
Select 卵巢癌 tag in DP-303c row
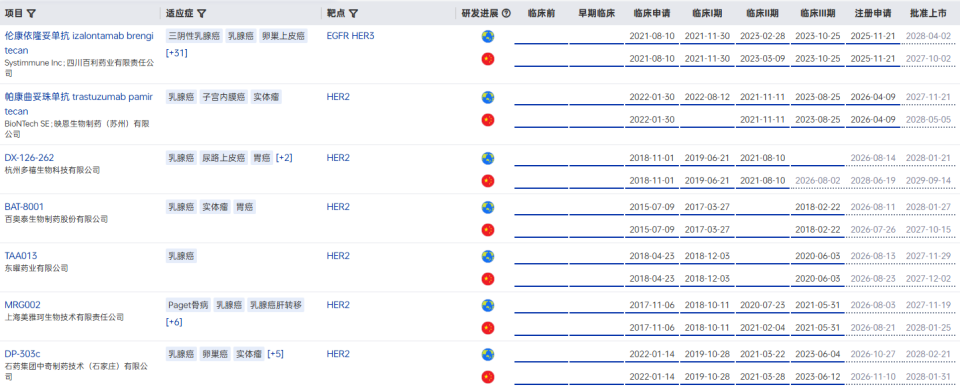tap(216, 354)
